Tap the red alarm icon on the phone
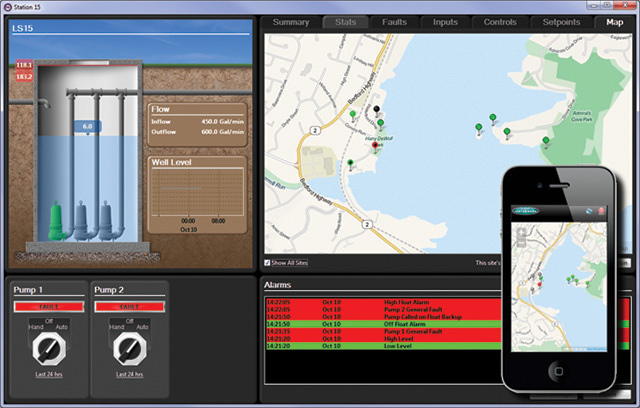 [x=600, y=212]
